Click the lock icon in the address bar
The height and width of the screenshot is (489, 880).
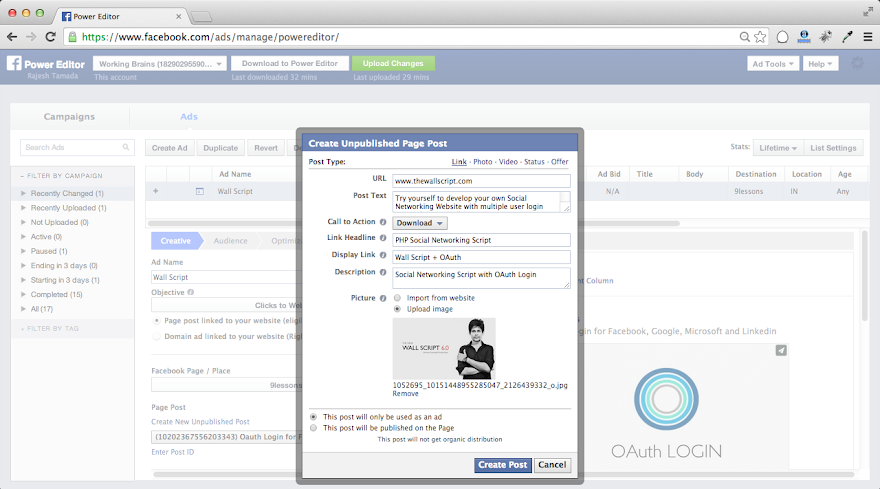(72, 37)
